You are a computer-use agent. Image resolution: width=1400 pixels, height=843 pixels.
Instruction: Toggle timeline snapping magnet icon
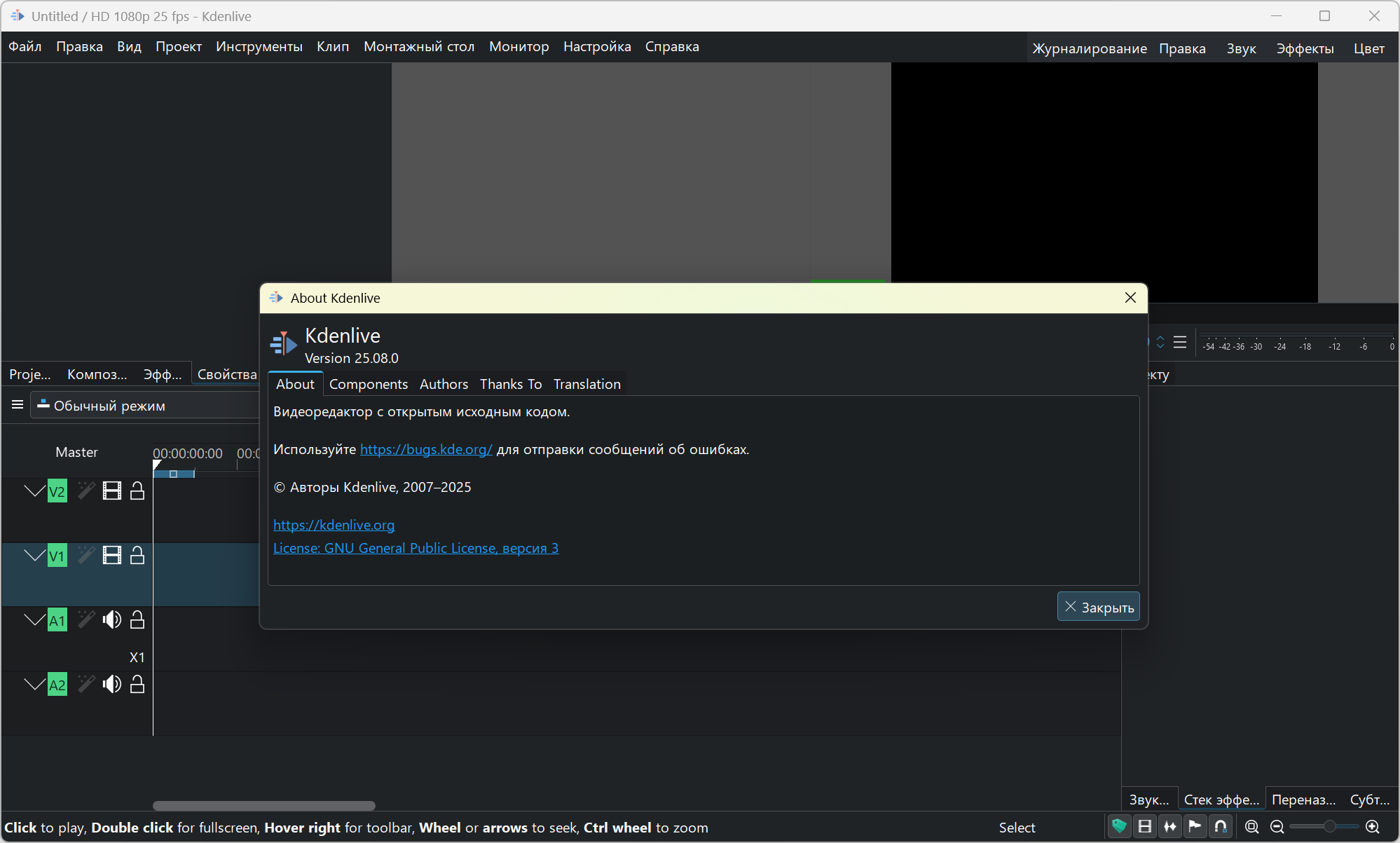point(1221,827)
